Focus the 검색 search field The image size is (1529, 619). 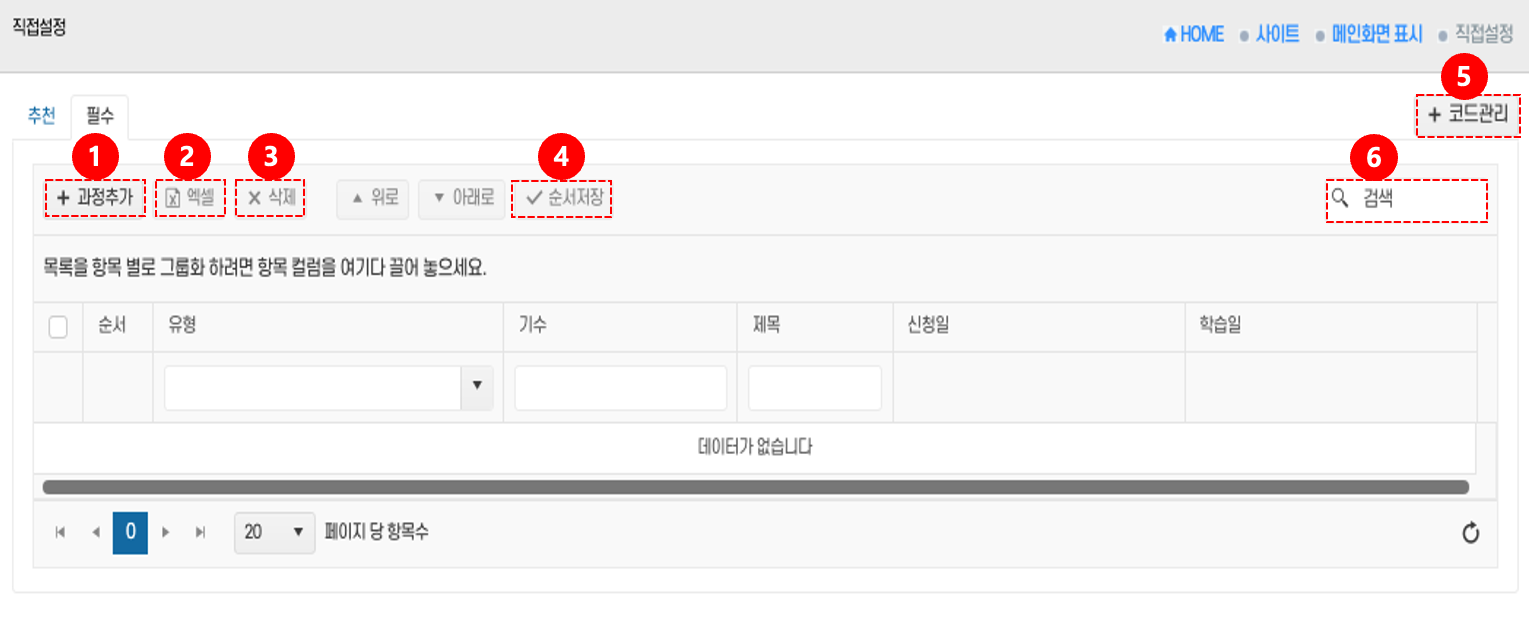tap(1418, 200)
